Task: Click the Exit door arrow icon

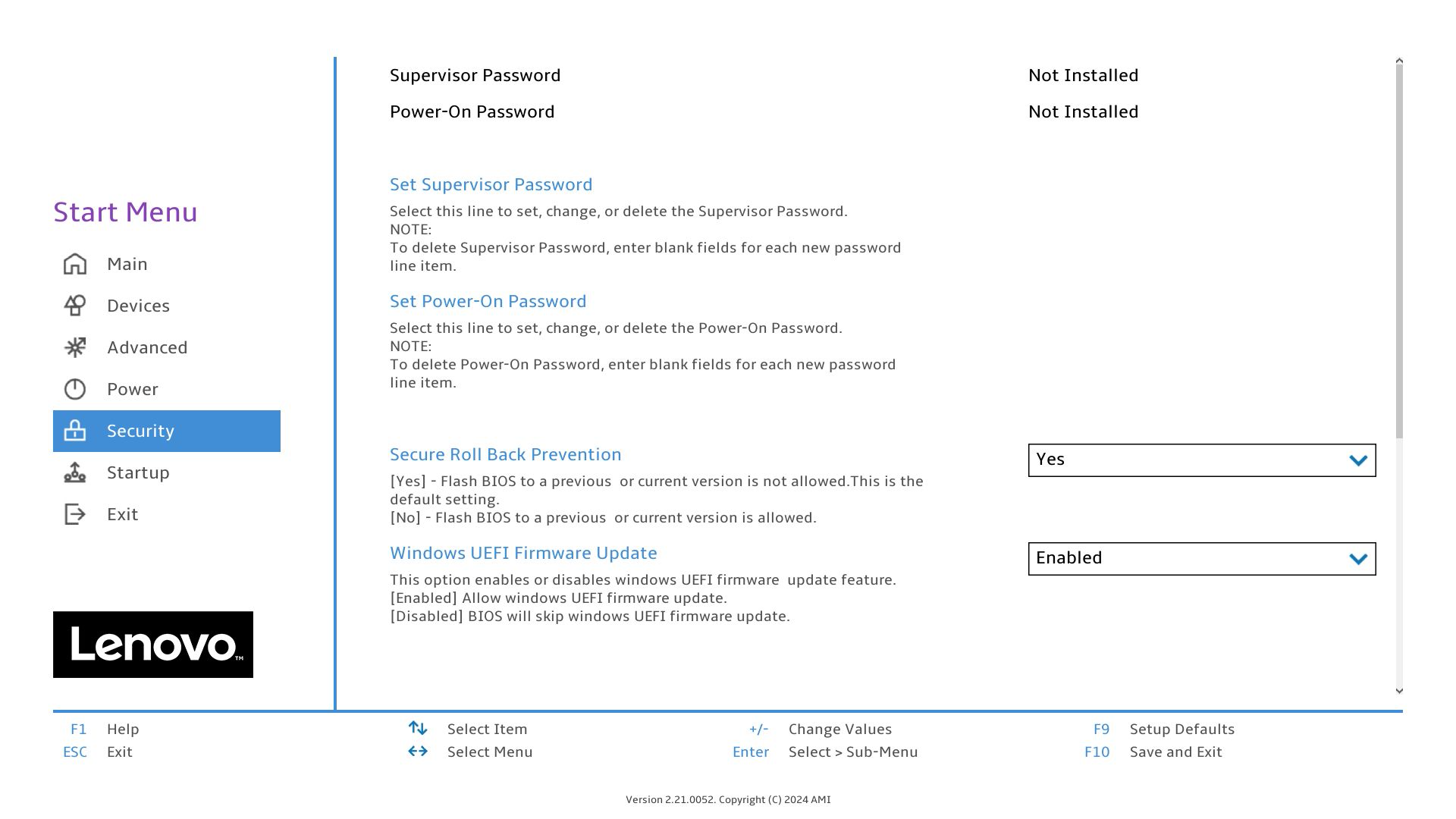Action: tap(75, 514)
